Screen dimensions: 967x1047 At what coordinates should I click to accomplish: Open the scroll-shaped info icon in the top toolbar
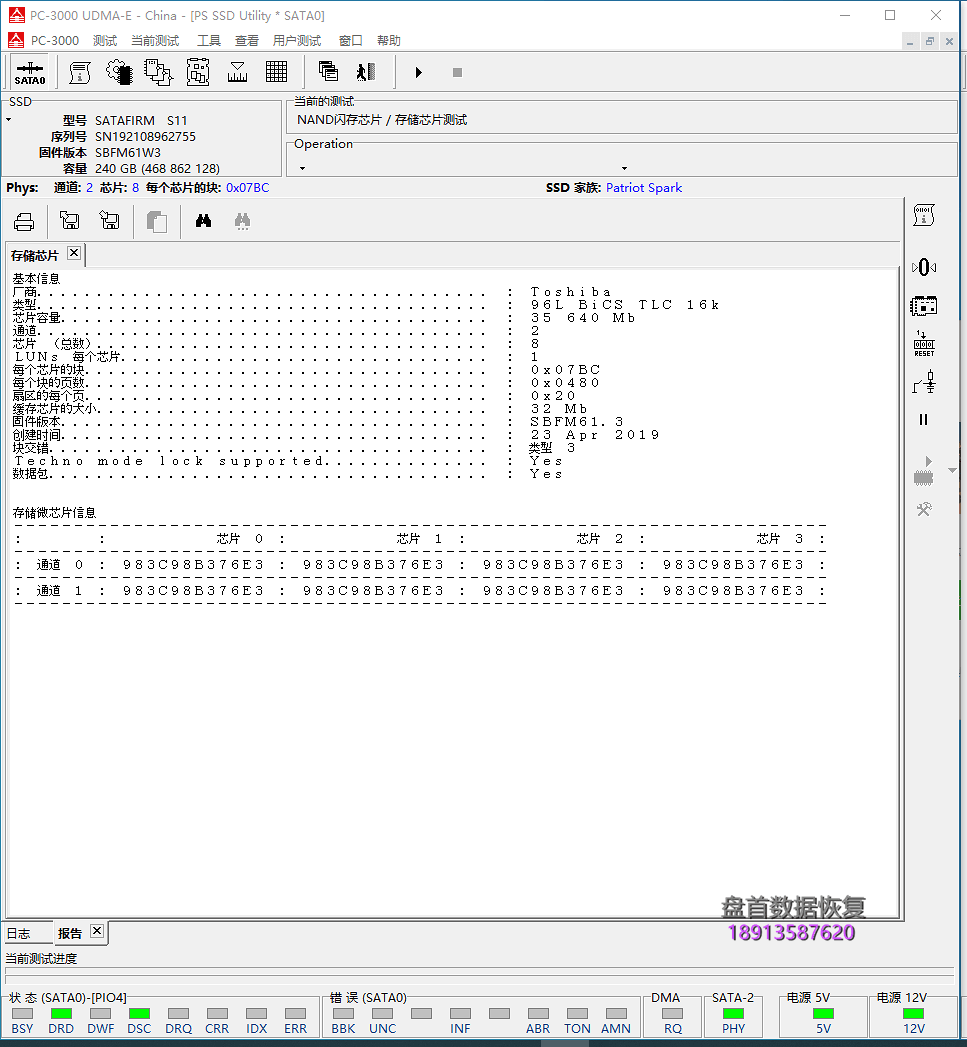click(x=80, y=72)
